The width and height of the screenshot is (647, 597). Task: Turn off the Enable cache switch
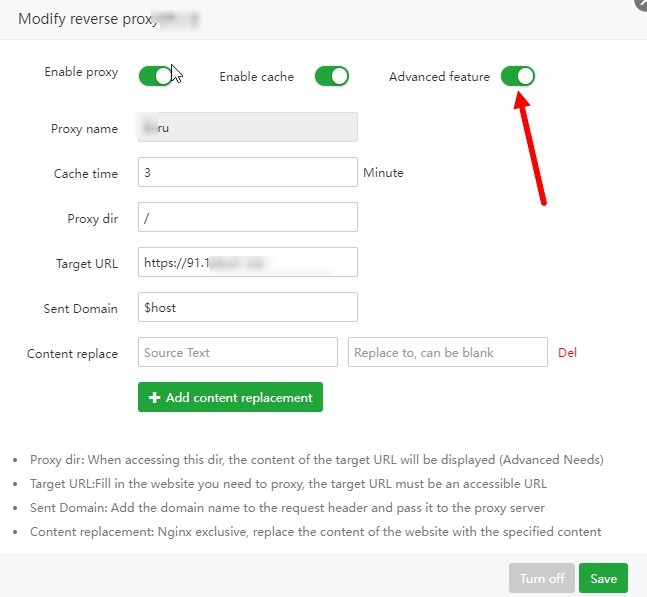[331, 76]
